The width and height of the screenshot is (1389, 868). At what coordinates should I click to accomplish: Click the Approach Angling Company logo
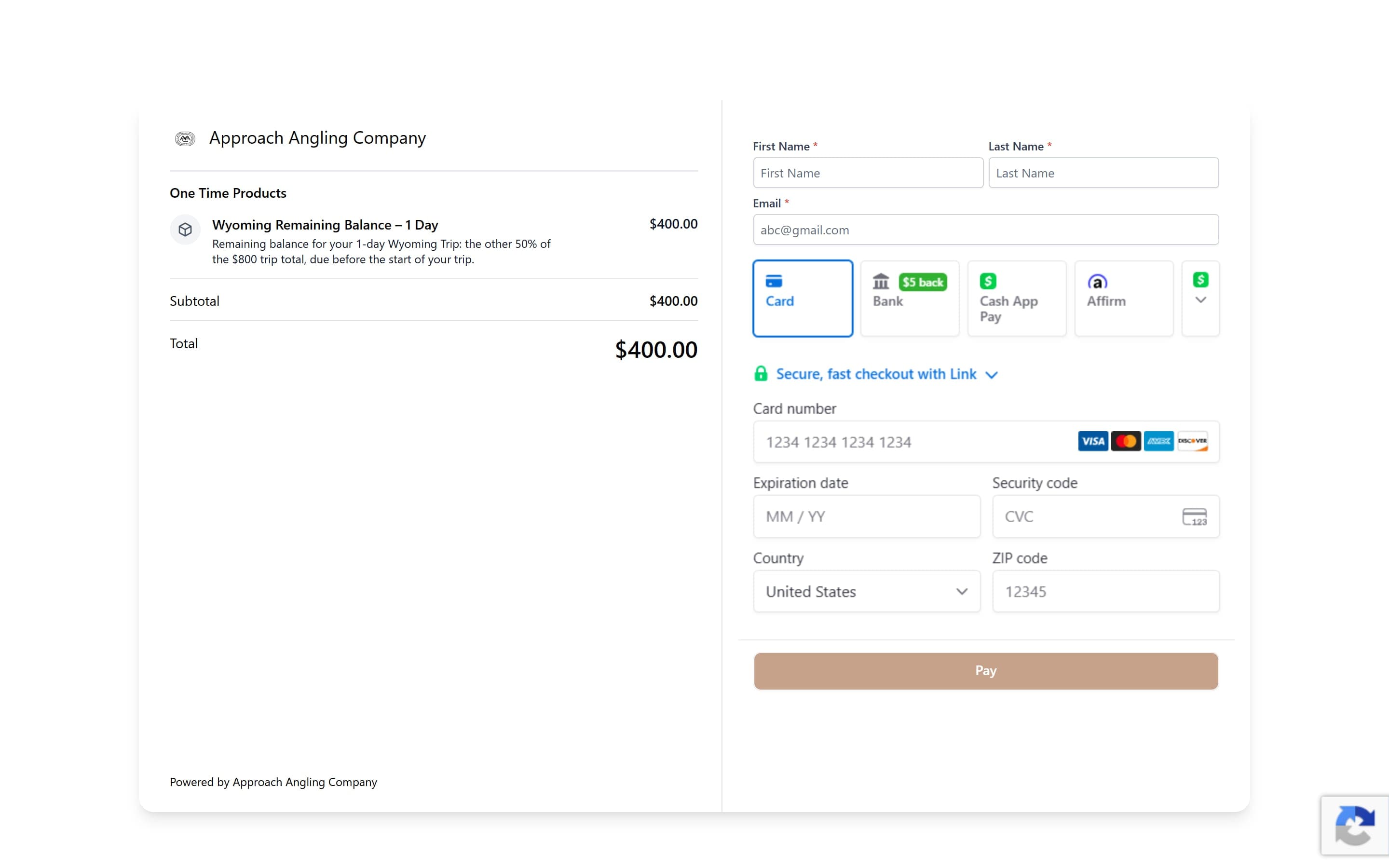[185, 138]
